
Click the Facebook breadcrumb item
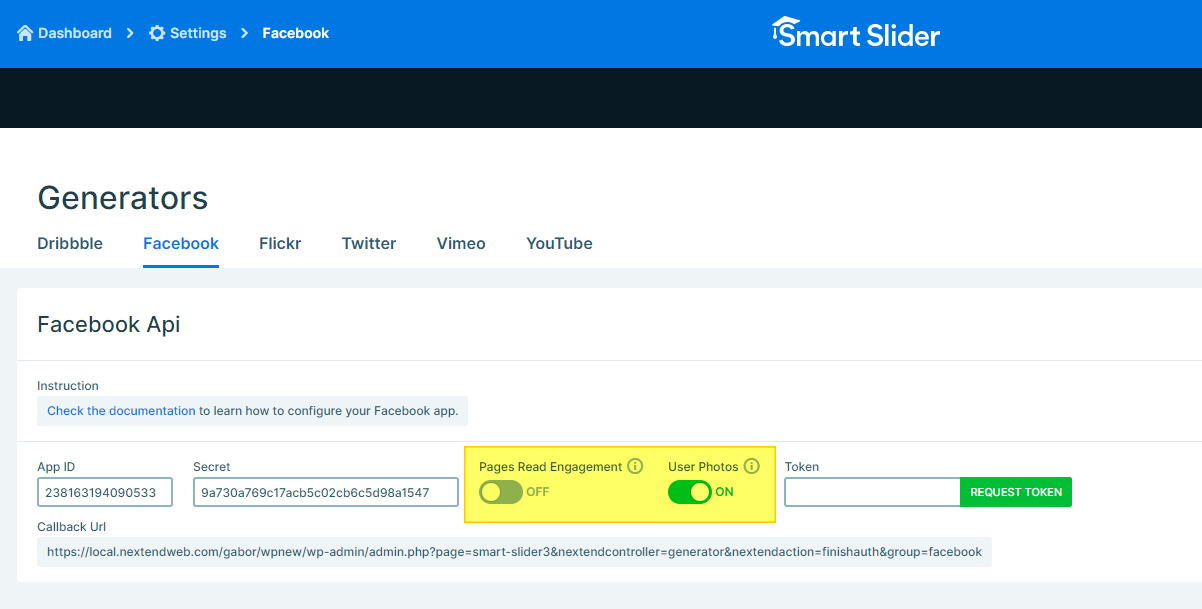(296, 33)
